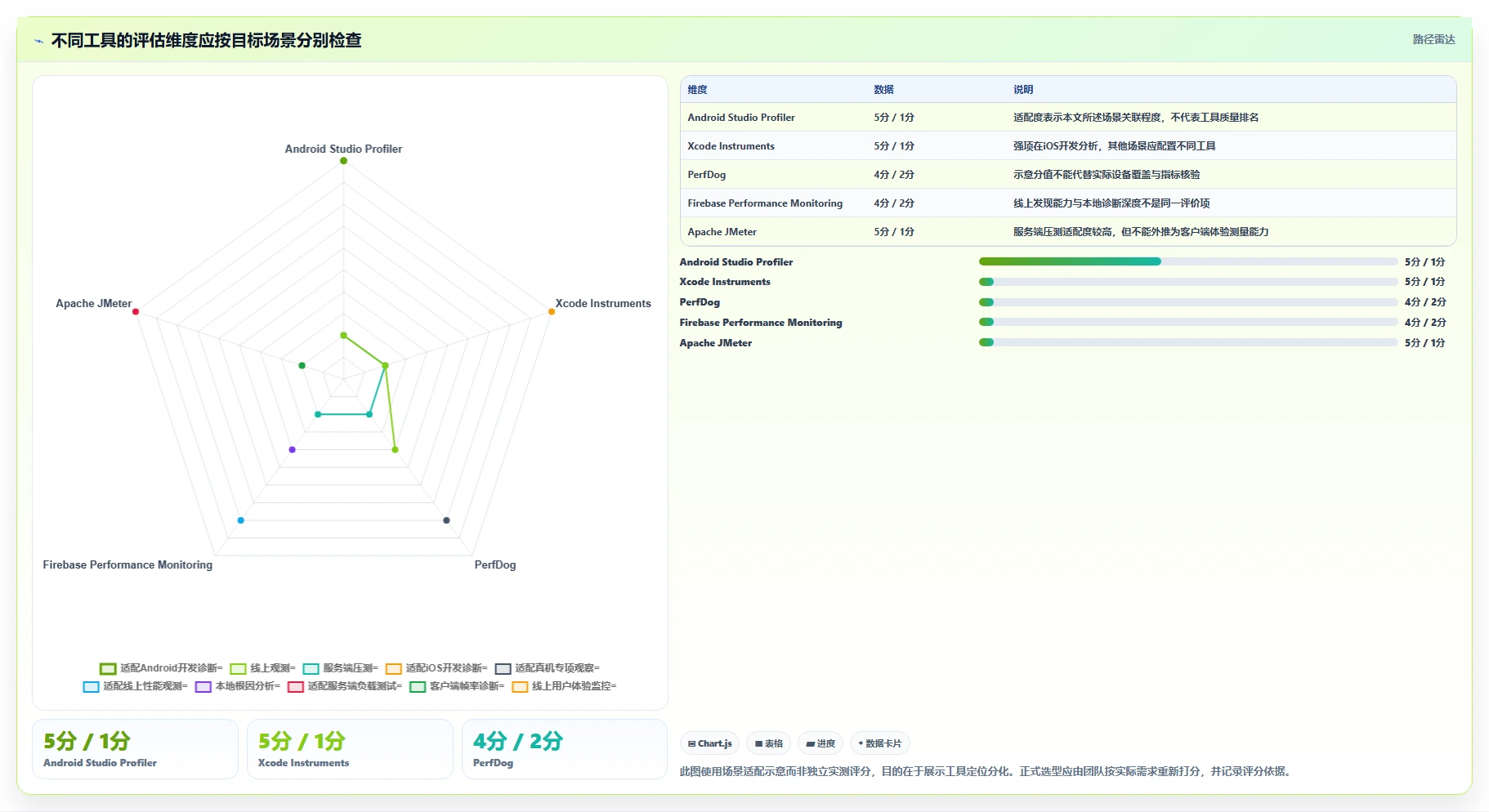Toggle the 适配真机专项观察 legend series
1489x812 pixels.
(x=547, y=668)
